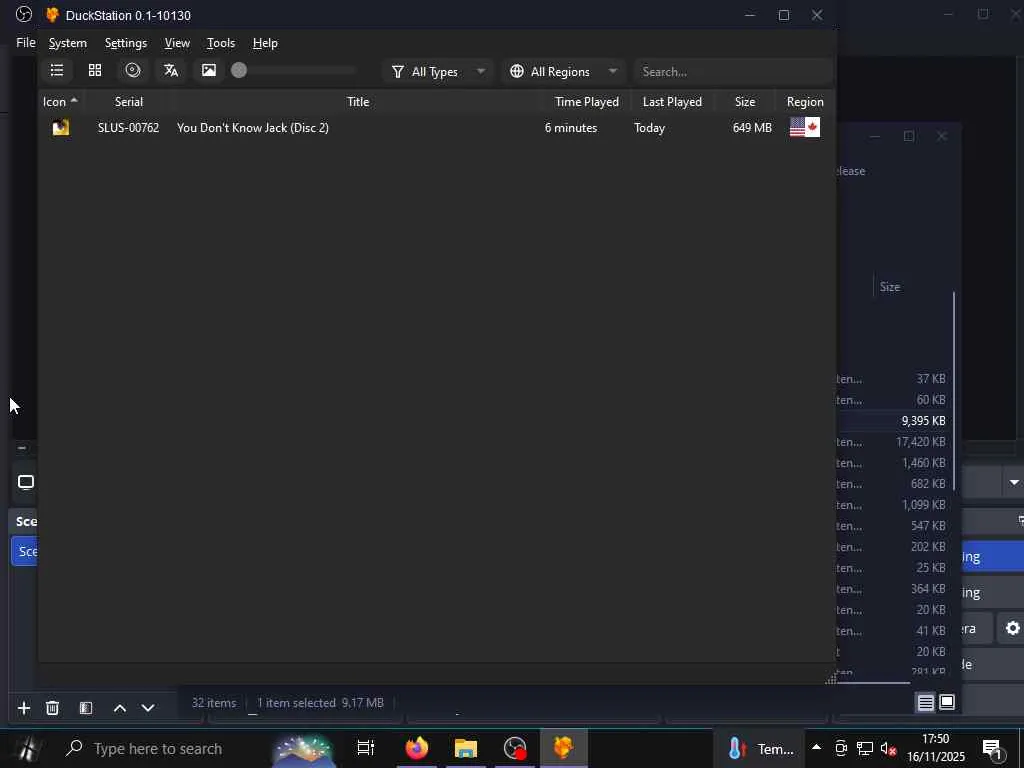Open the System menu
The width and height of the screenshot is (1024, 768).
68,43
